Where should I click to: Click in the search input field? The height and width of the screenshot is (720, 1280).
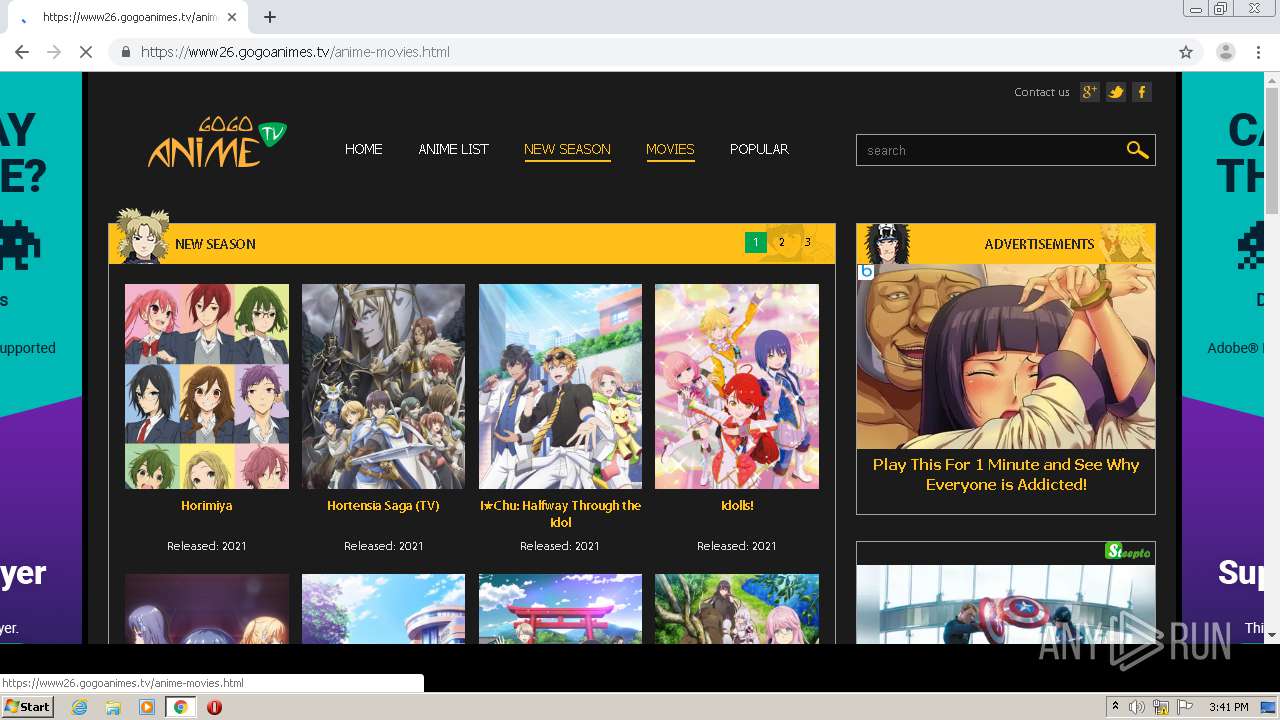pyautogui.click(x=990, y=150)
